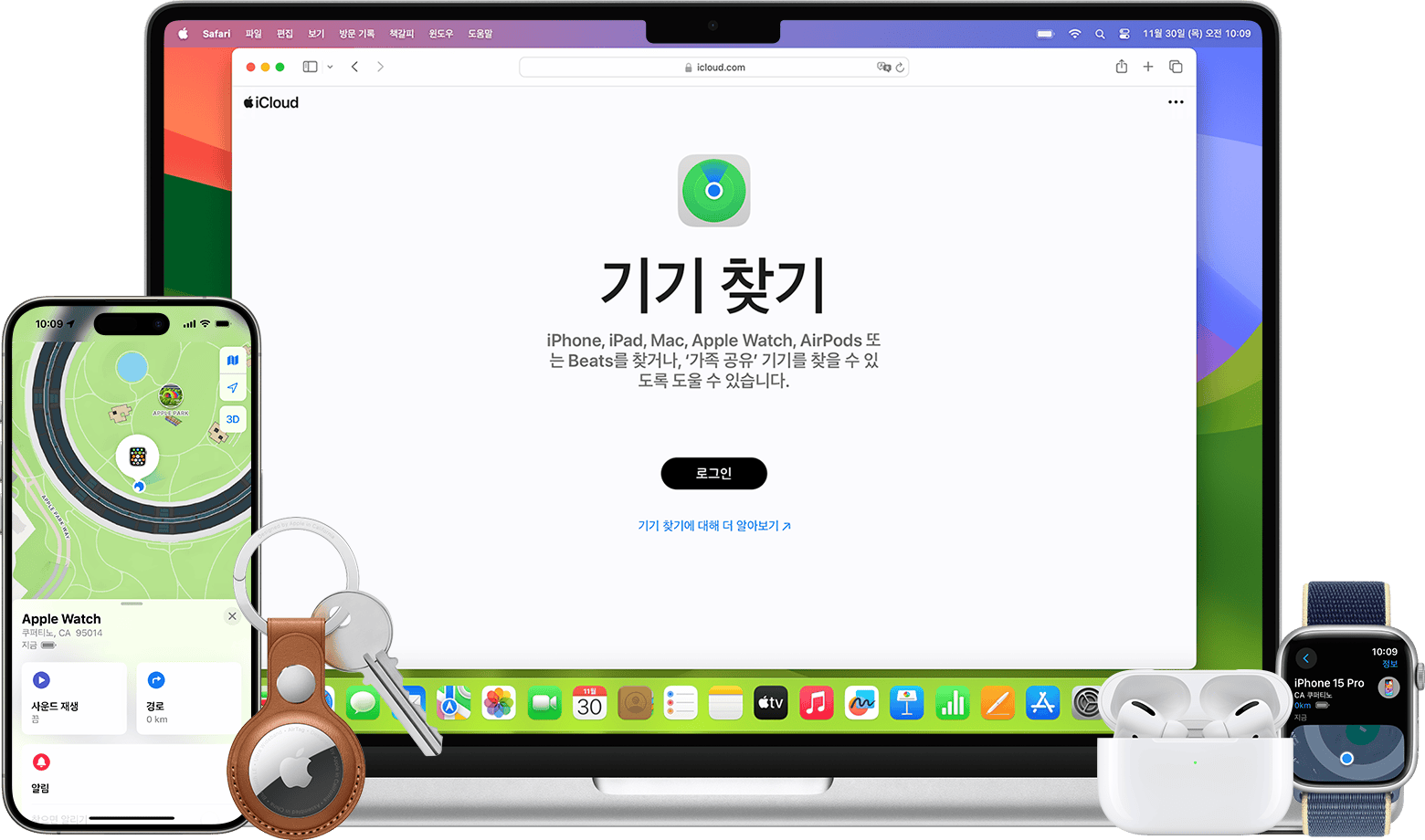Viewport: 1425px width, 840px height.
Task: Open the 파일 menu
Action: click(253, 34)
